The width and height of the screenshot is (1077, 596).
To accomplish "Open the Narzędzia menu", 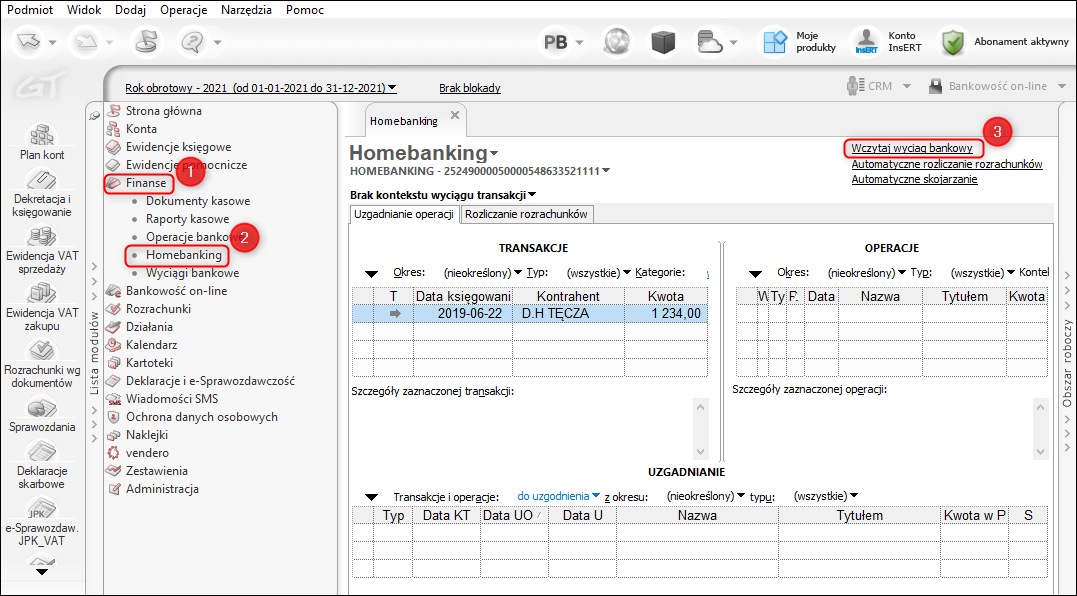I will click(247, 10).
